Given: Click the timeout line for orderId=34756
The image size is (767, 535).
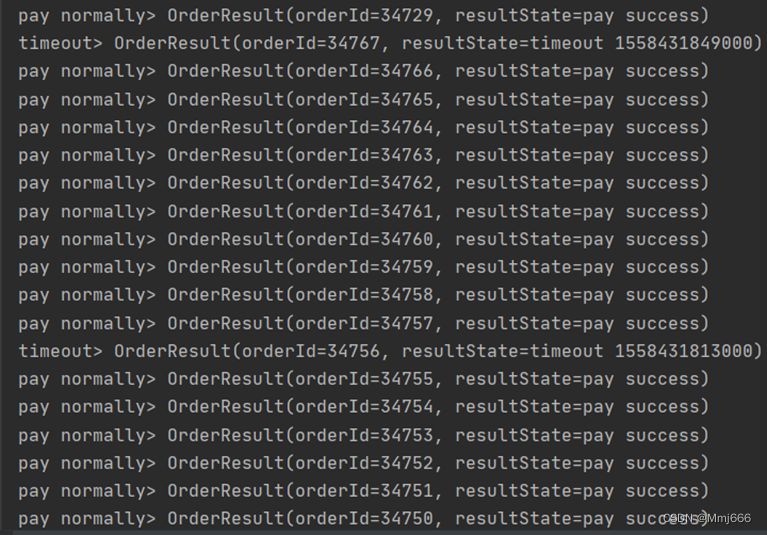Looking at the screenshot, I should pos(390,352).
